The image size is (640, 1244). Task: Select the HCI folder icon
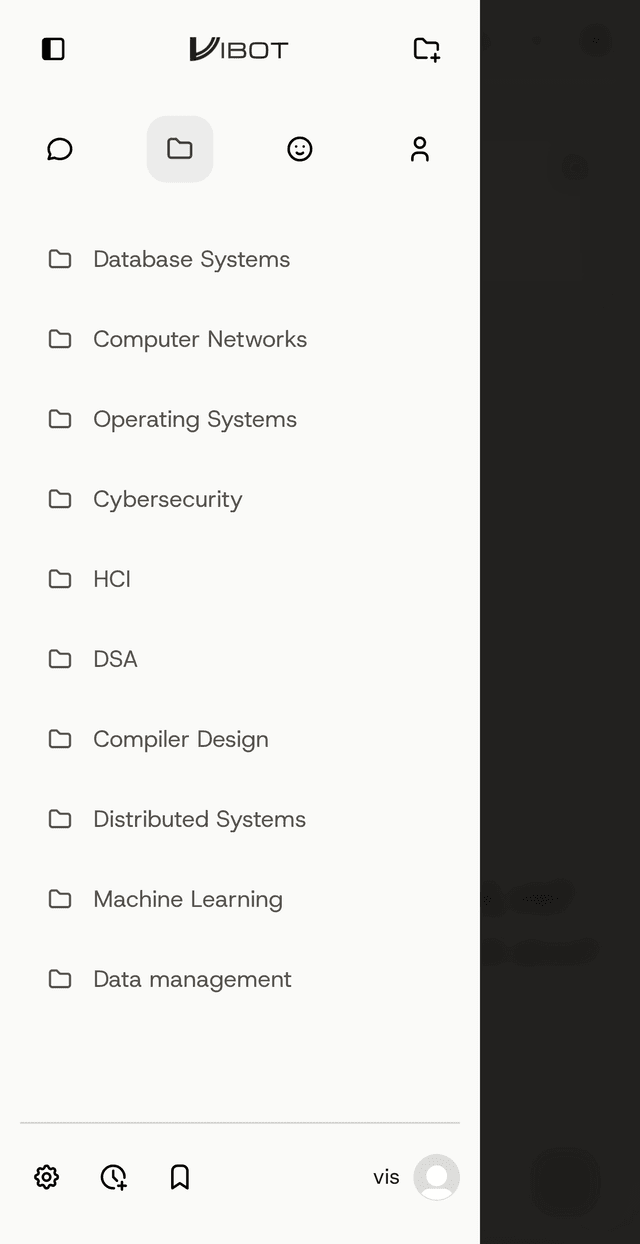pyautogui.click(x=60, y=579)
